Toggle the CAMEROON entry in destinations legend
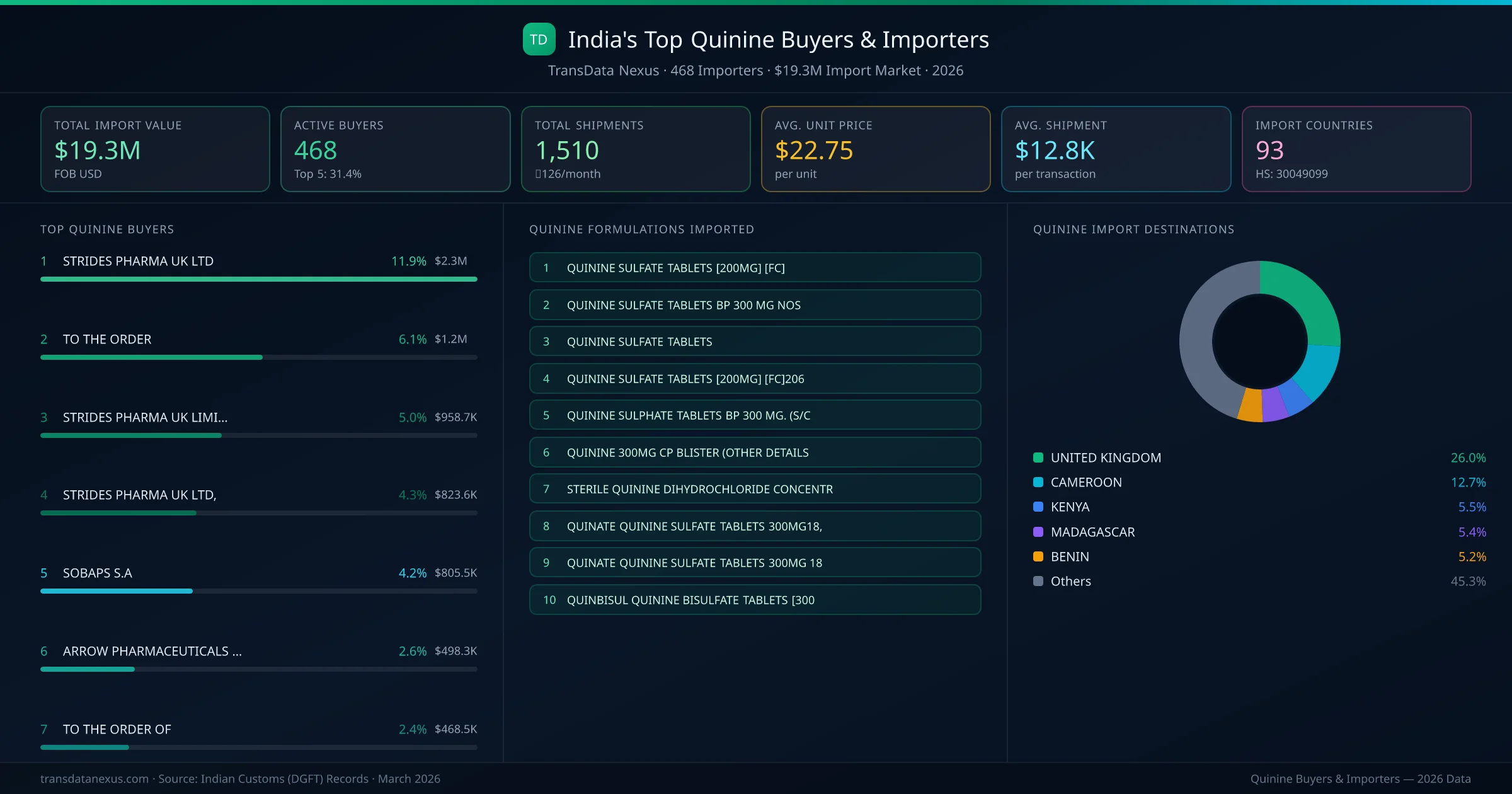Screen dimensions: 1512x794 (x=1086, y=482)
